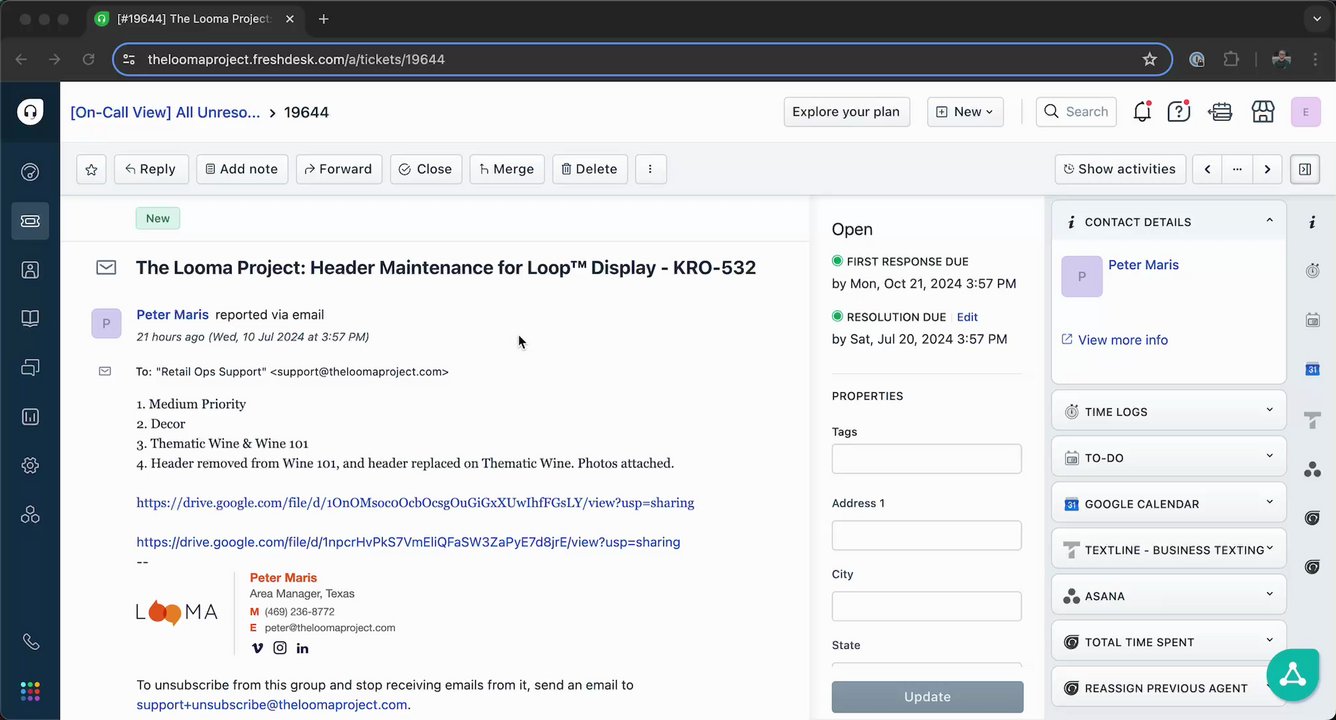The height and width of the screenshot is (720, 1336).
Task: Click Explore your plan
Action: point(846,112)
